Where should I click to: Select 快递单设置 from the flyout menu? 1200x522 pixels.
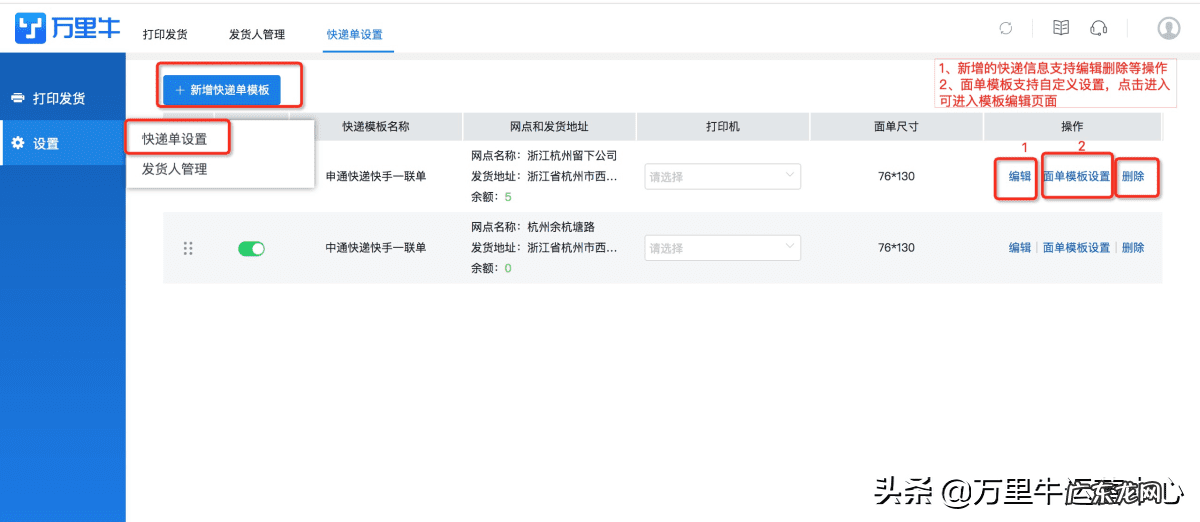(175, 139)
